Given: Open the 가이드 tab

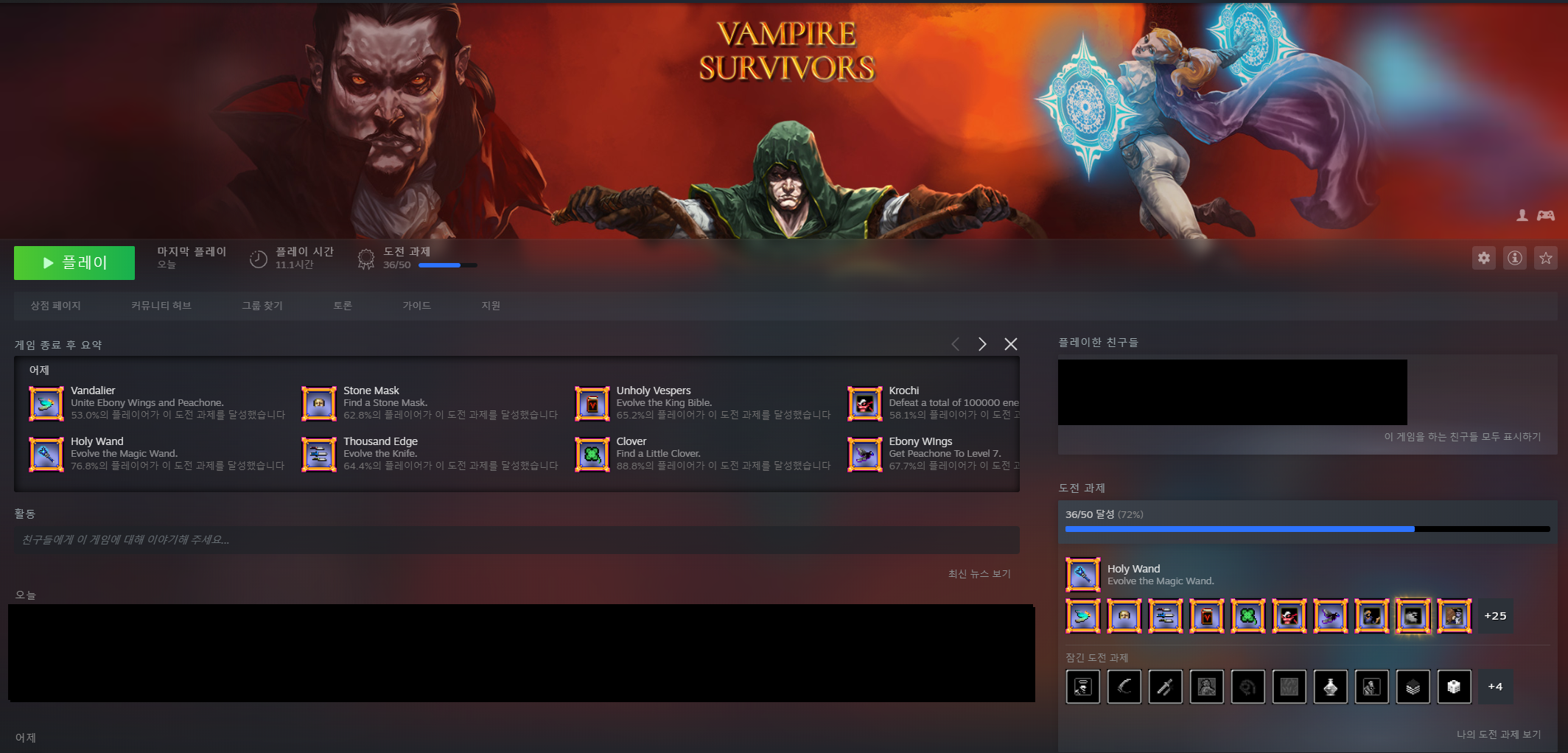Looking at the screenshot, I should pos(416,306).
